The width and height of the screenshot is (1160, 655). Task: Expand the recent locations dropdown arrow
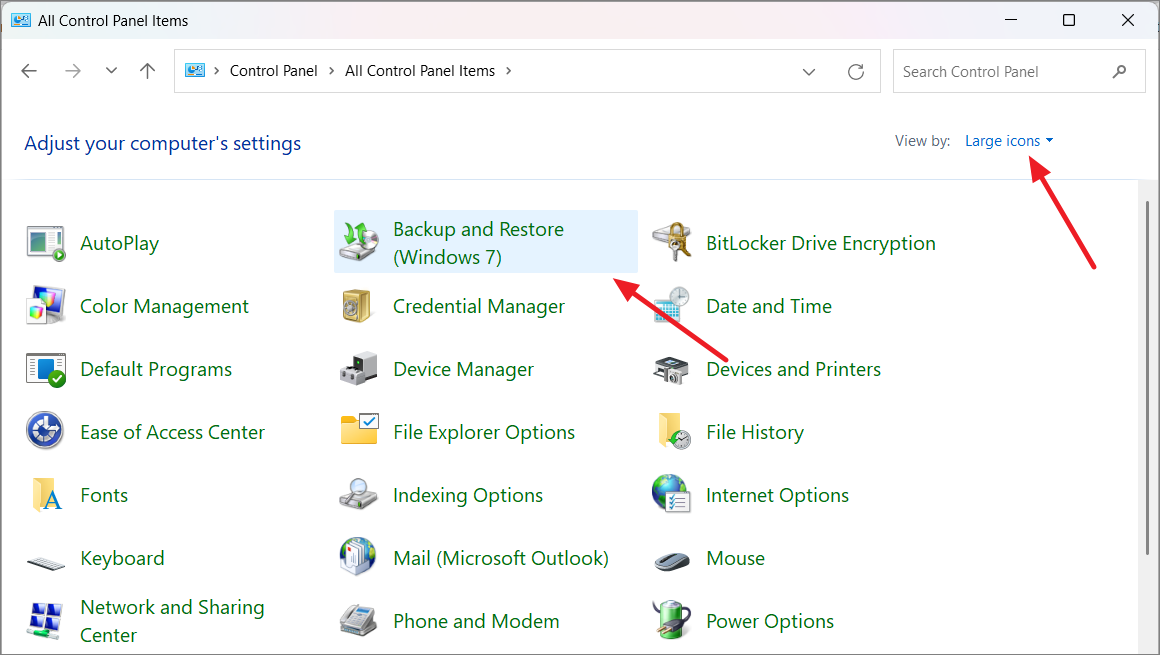pyautogui.click(x=111, y=71)
